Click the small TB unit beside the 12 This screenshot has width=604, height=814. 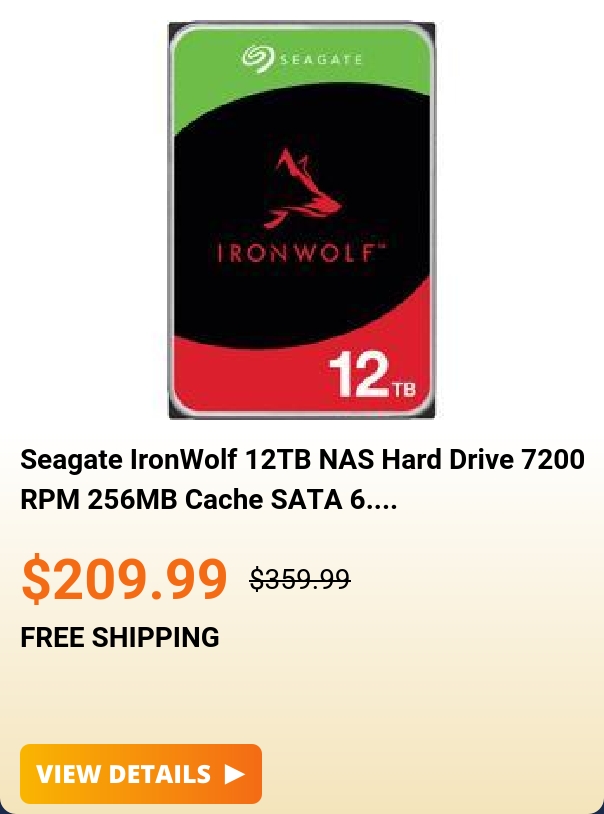tap(402, 388)
